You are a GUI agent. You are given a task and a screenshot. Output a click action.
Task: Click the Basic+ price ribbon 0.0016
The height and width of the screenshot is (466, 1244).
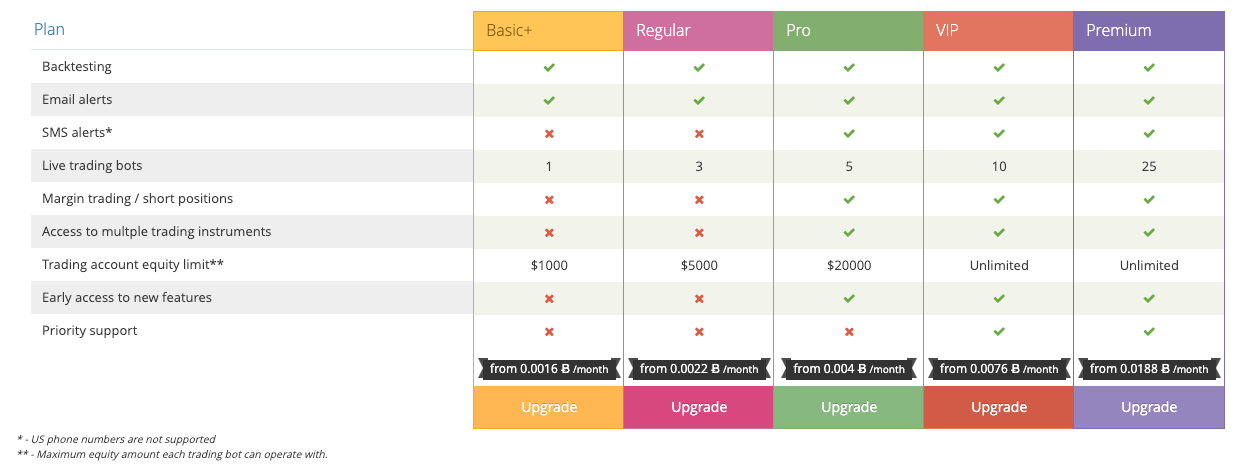[x=548, y=369]
